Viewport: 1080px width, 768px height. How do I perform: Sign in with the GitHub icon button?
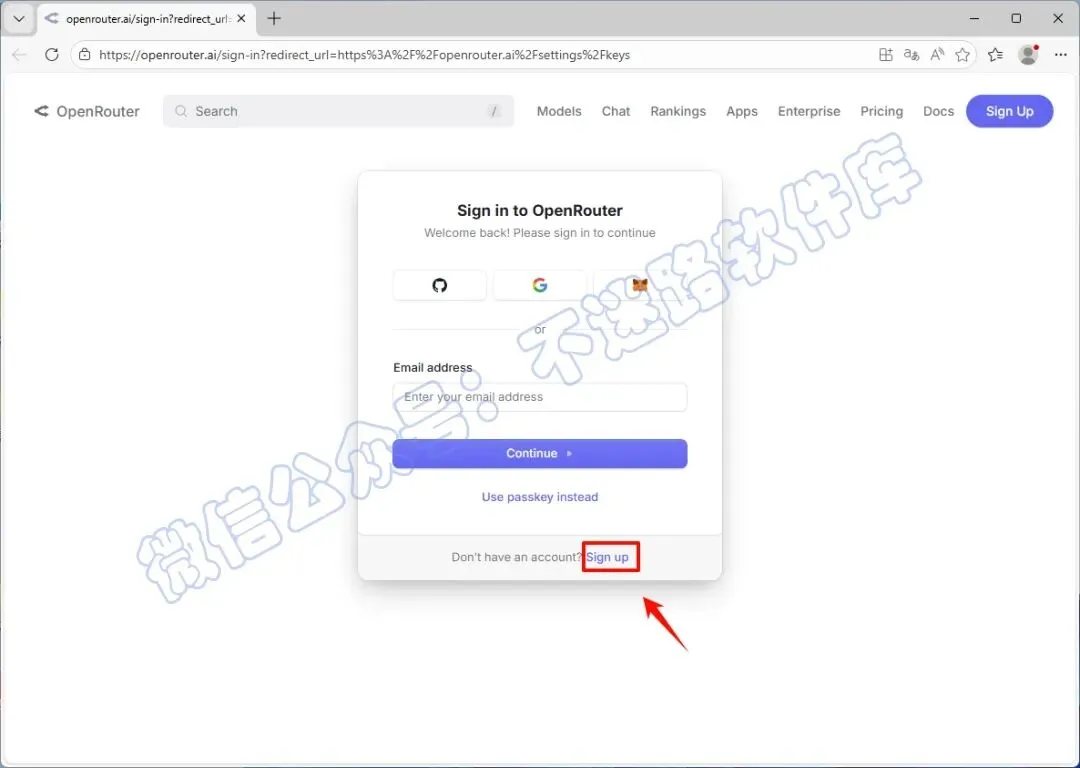coord(439,285)
